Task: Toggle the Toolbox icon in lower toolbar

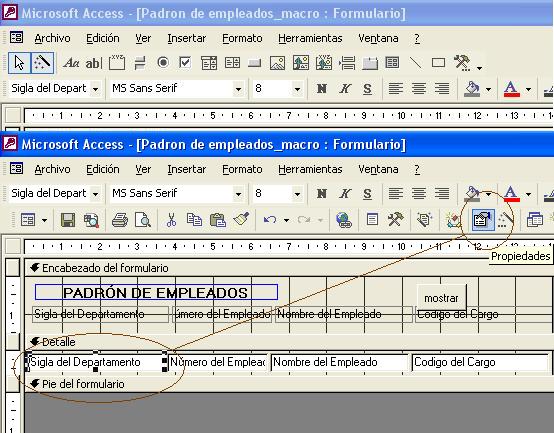Action: [x=395, y=219]
